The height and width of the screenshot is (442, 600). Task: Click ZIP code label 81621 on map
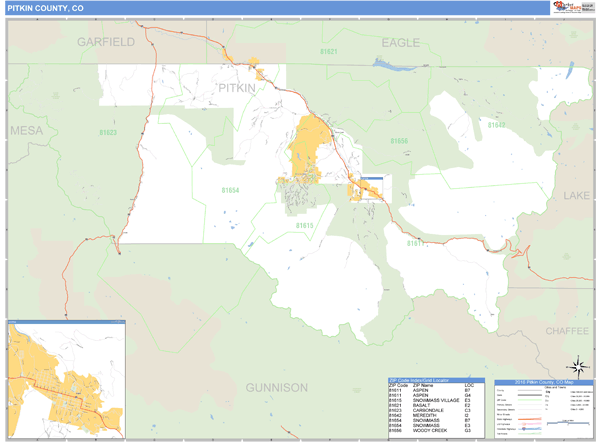(329, 52)
